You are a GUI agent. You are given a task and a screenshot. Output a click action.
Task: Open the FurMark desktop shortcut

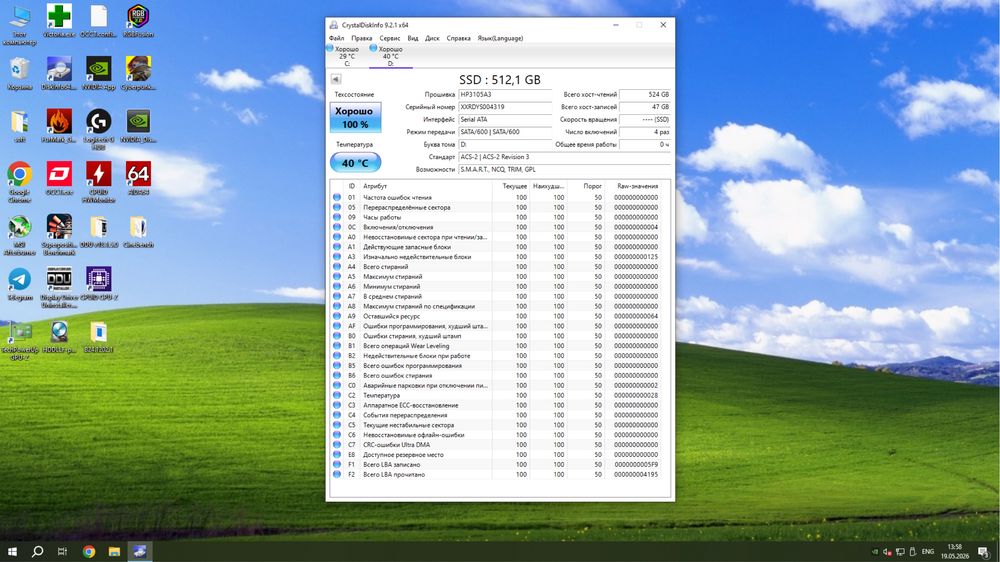point(59,126)
